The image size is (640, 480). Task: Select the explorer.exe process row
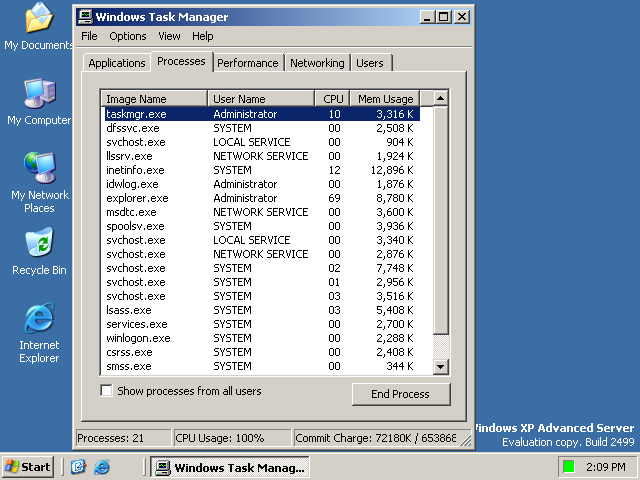click(137, 198)
